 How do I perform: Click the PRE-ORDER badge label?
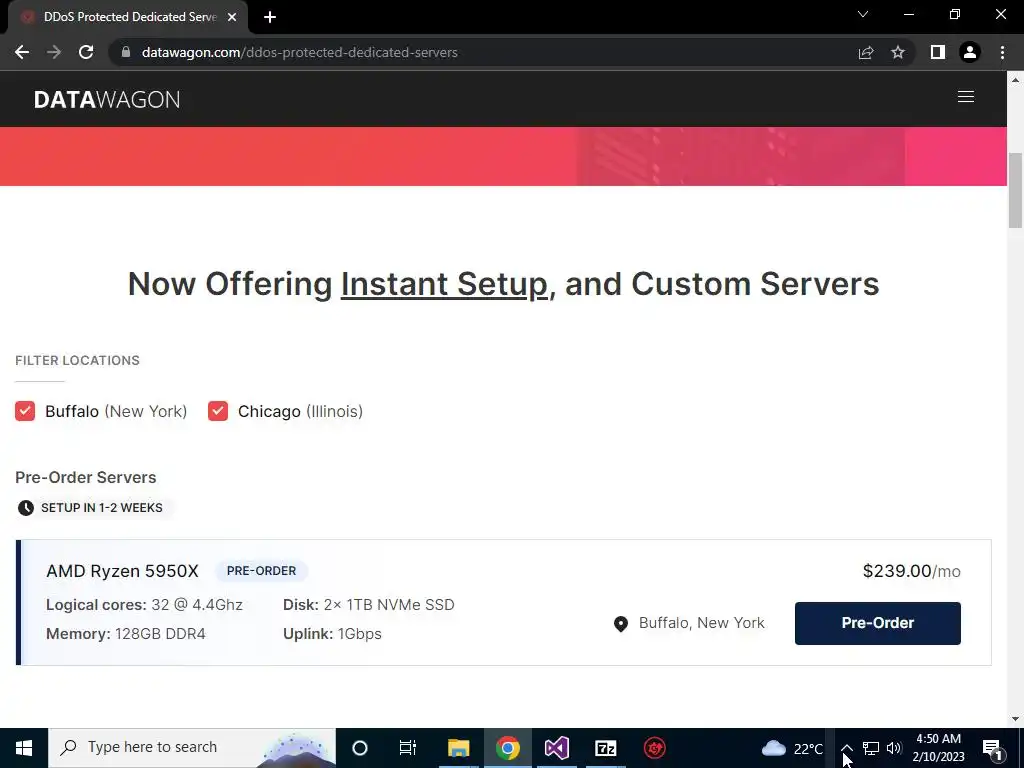click(261, 571)
